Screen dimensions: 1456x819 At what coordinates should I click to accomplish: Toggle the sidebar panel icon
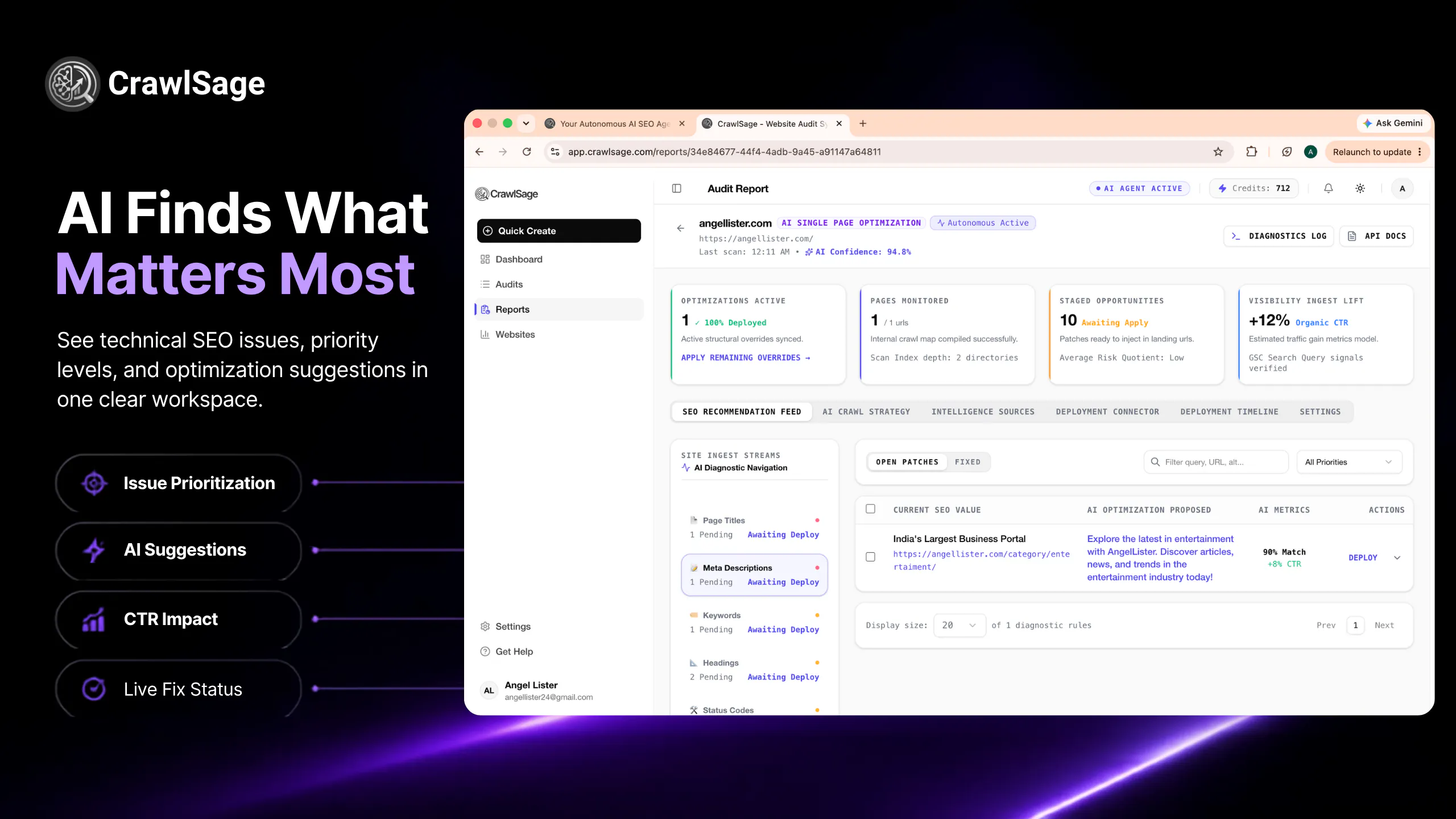(676, 188)
